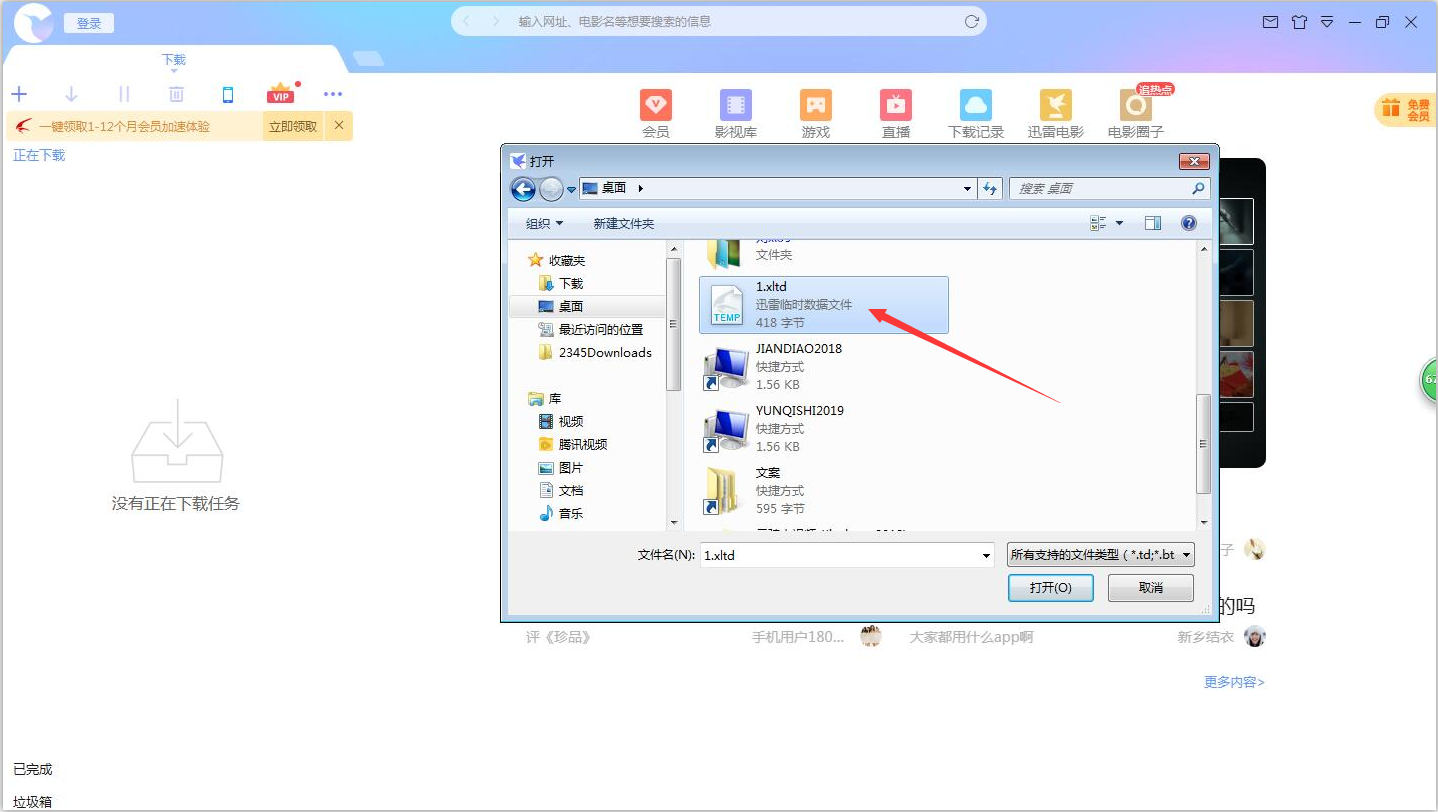Image resolution: width=1438 pixels, height=812 pixels.
Task: Click the mobile phone icon
Action: [x=228, y=94]
